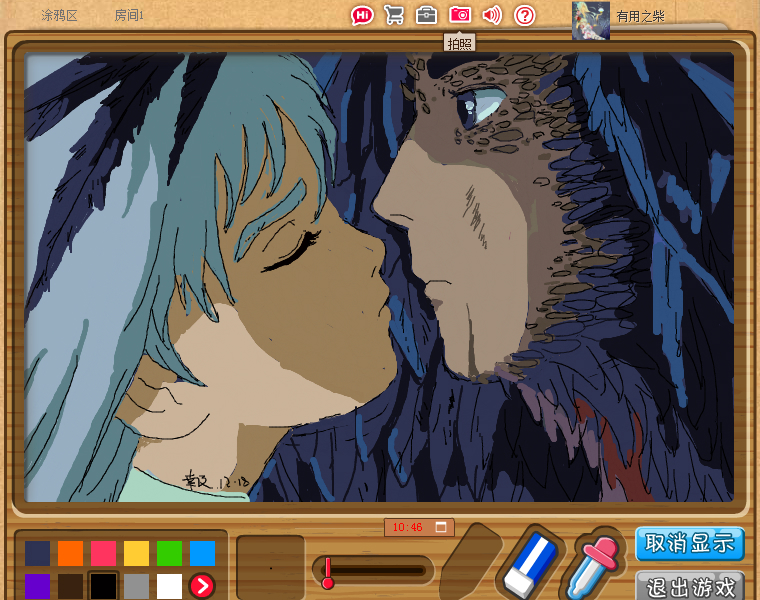Take a photo with the camera icon
The height and width of the screenshot is (600, 760).
[x=460, y=15]
